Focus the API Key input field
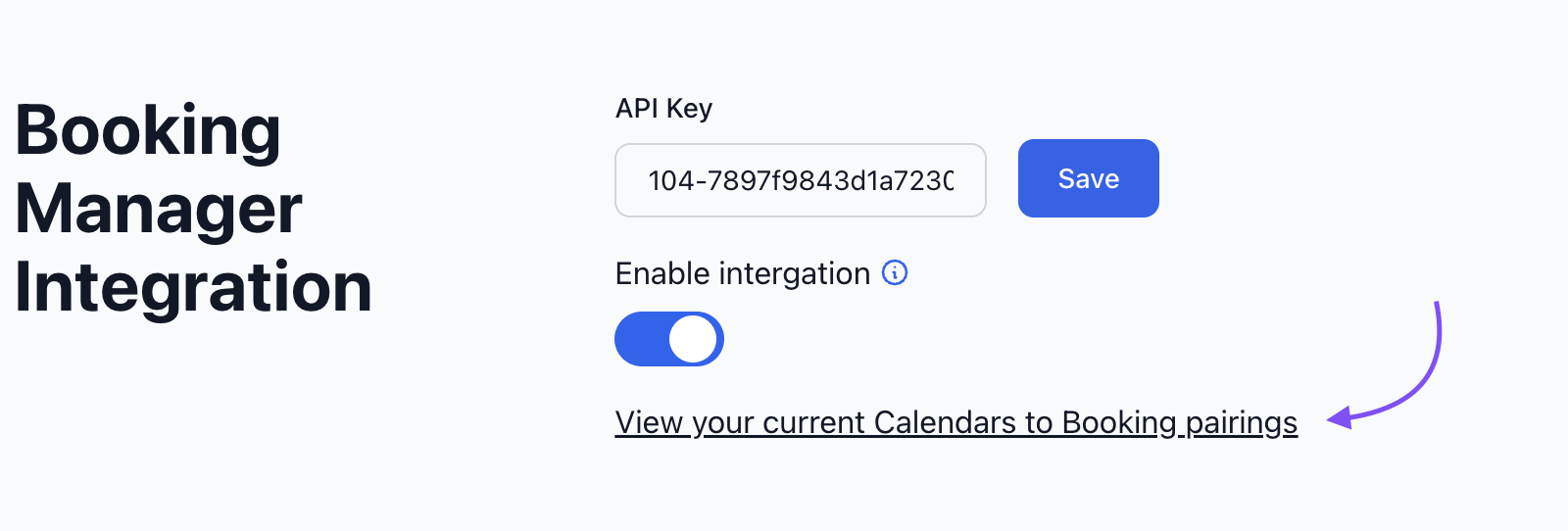 pos(801,180)
